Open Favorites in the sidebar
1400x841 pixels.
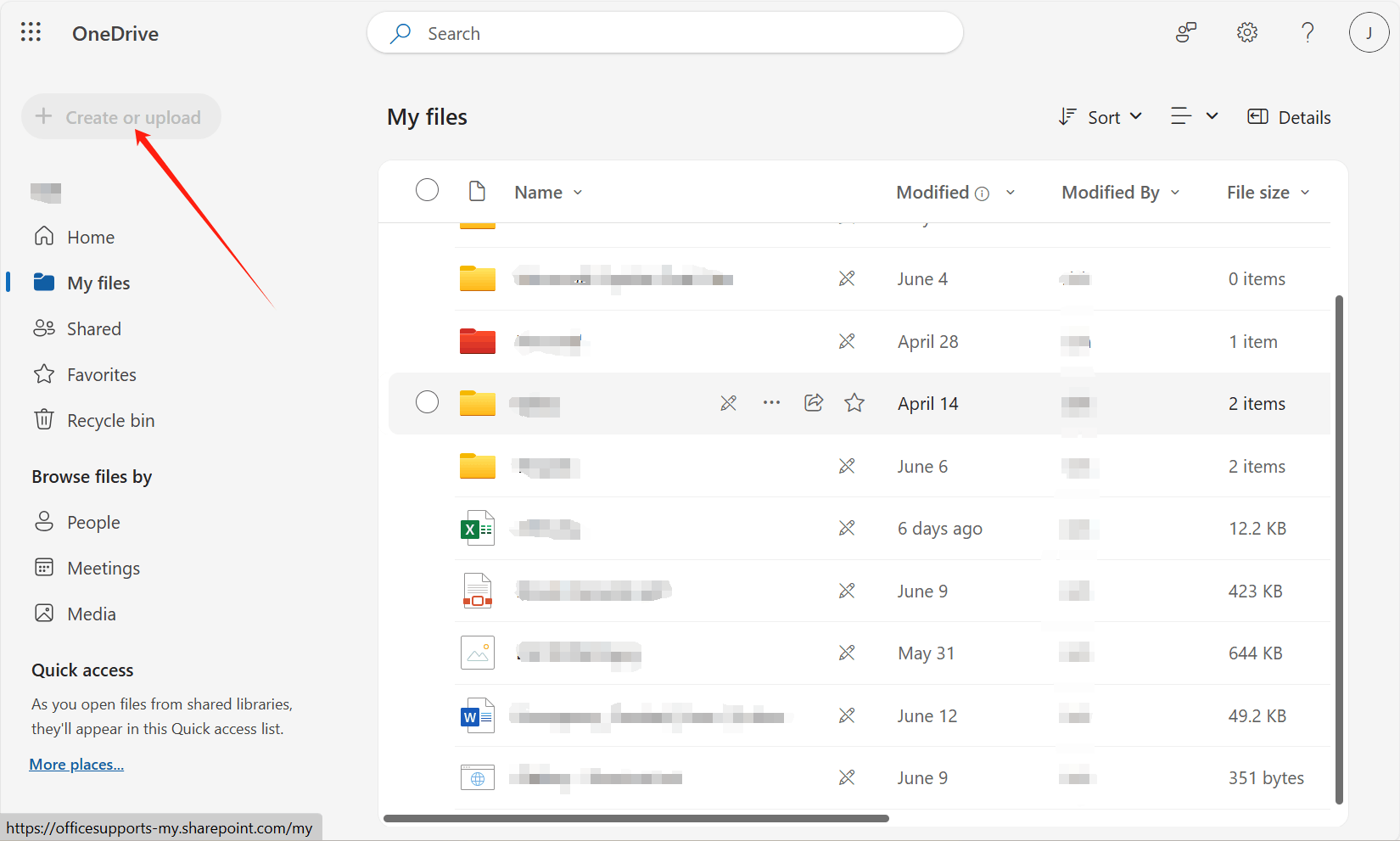tap(85, 374)
